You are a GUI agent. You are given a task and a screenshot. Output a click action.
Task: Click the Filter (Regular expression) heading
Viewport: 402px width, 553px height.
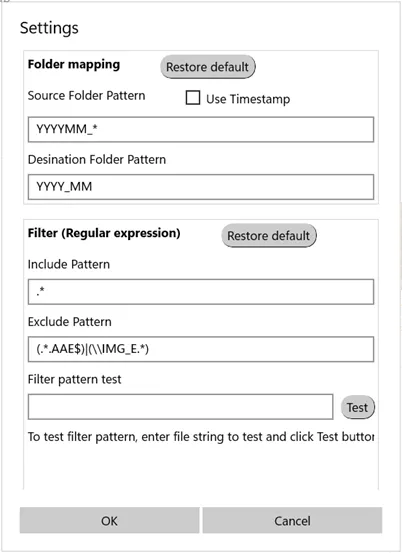point(104,233)
